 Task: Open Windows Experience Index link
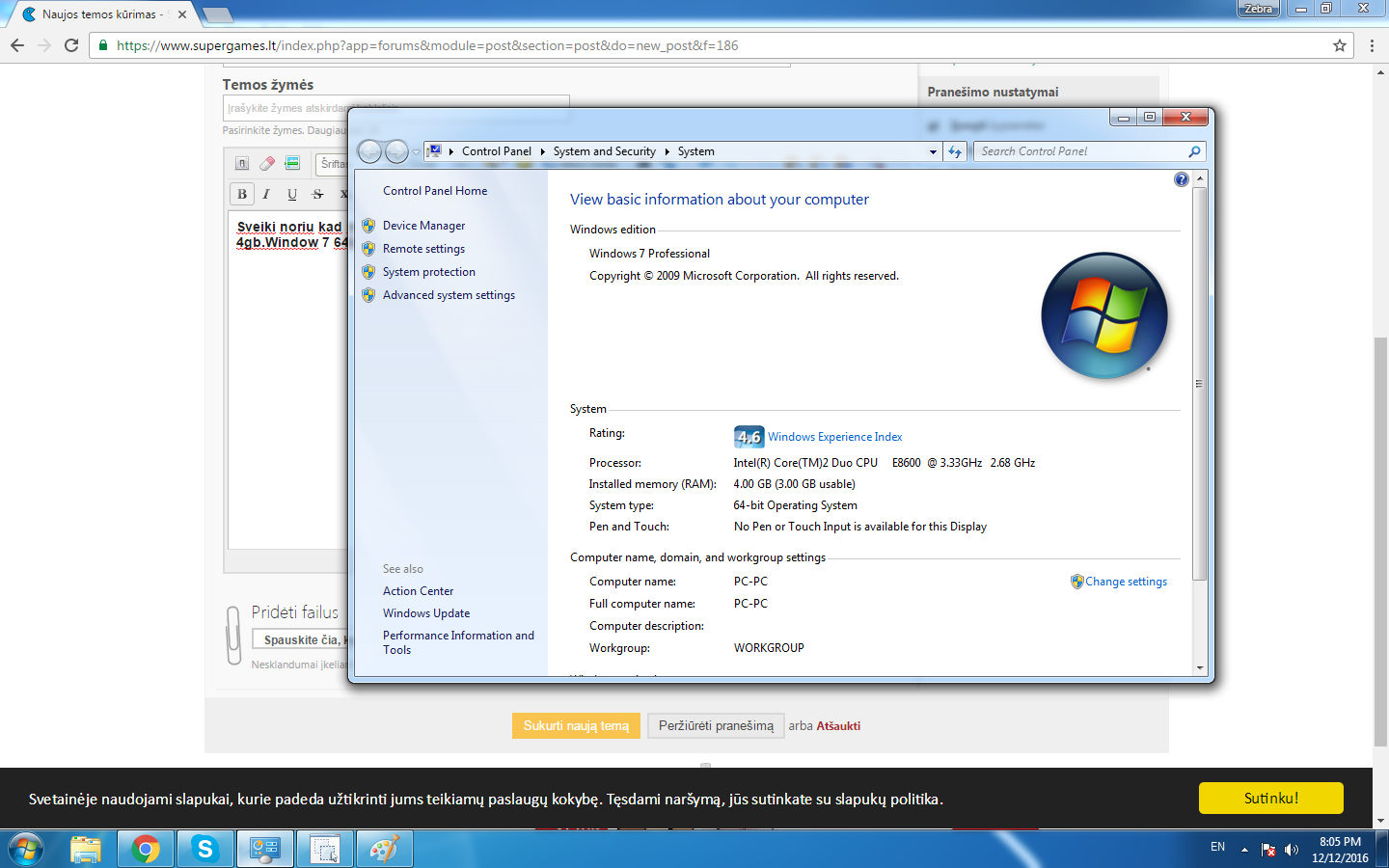pos(835,437)
